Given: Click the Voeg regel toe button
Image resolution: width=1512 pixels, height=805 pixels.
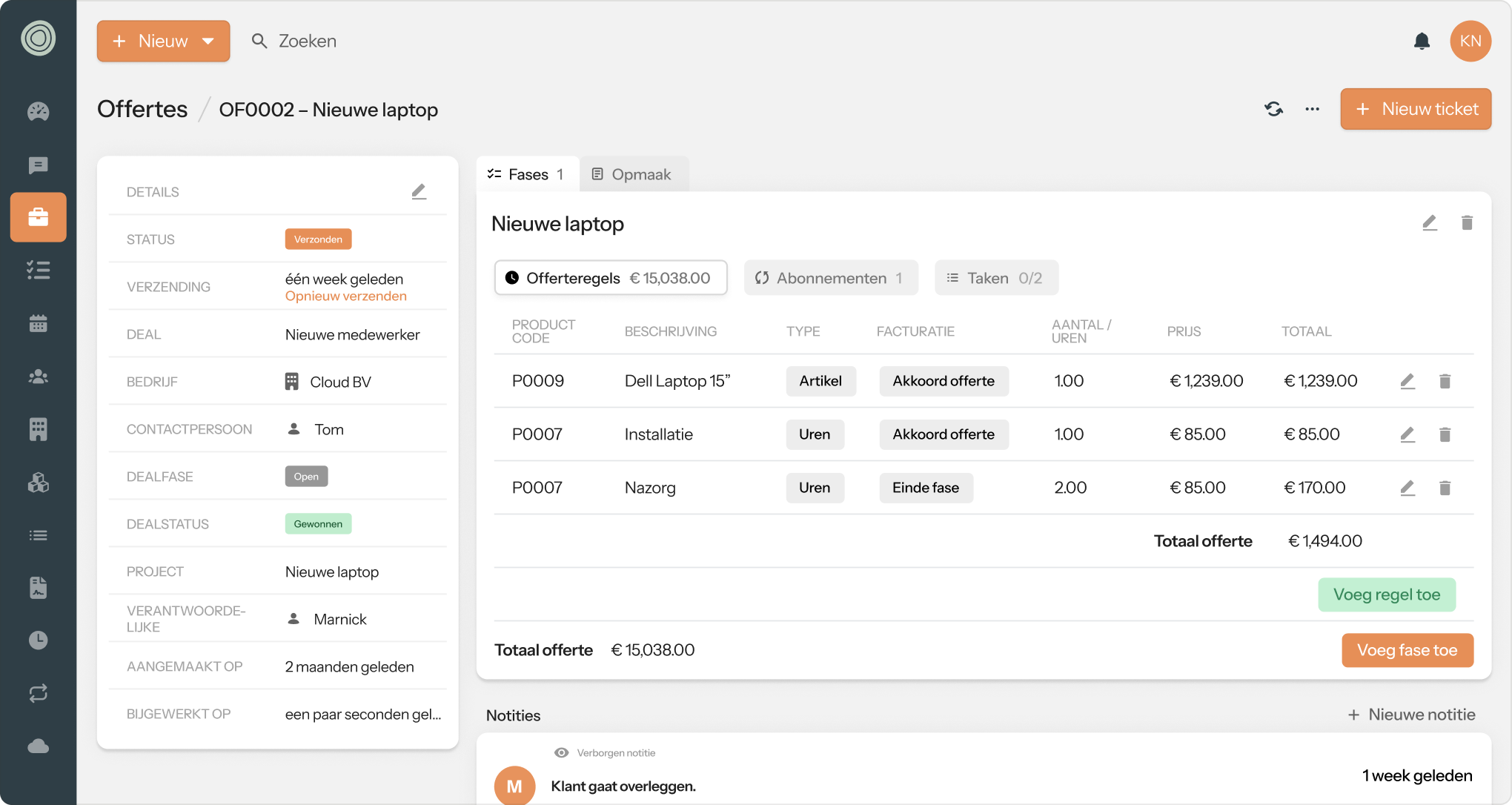Looking at the screenshot, I should tap(1386, 594).
